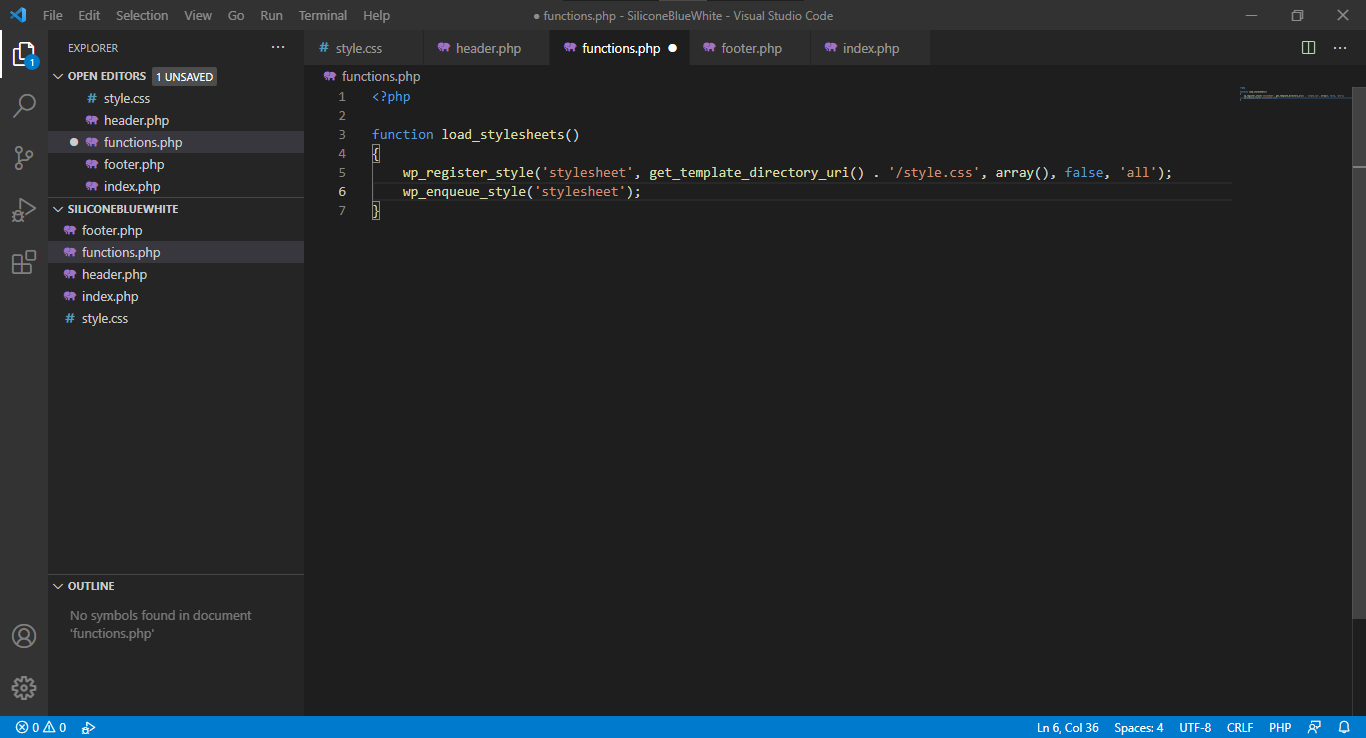Click Ln 6, Col 36 in status bar
This screenshot has height=738, width=1366.
(1067, 727)
